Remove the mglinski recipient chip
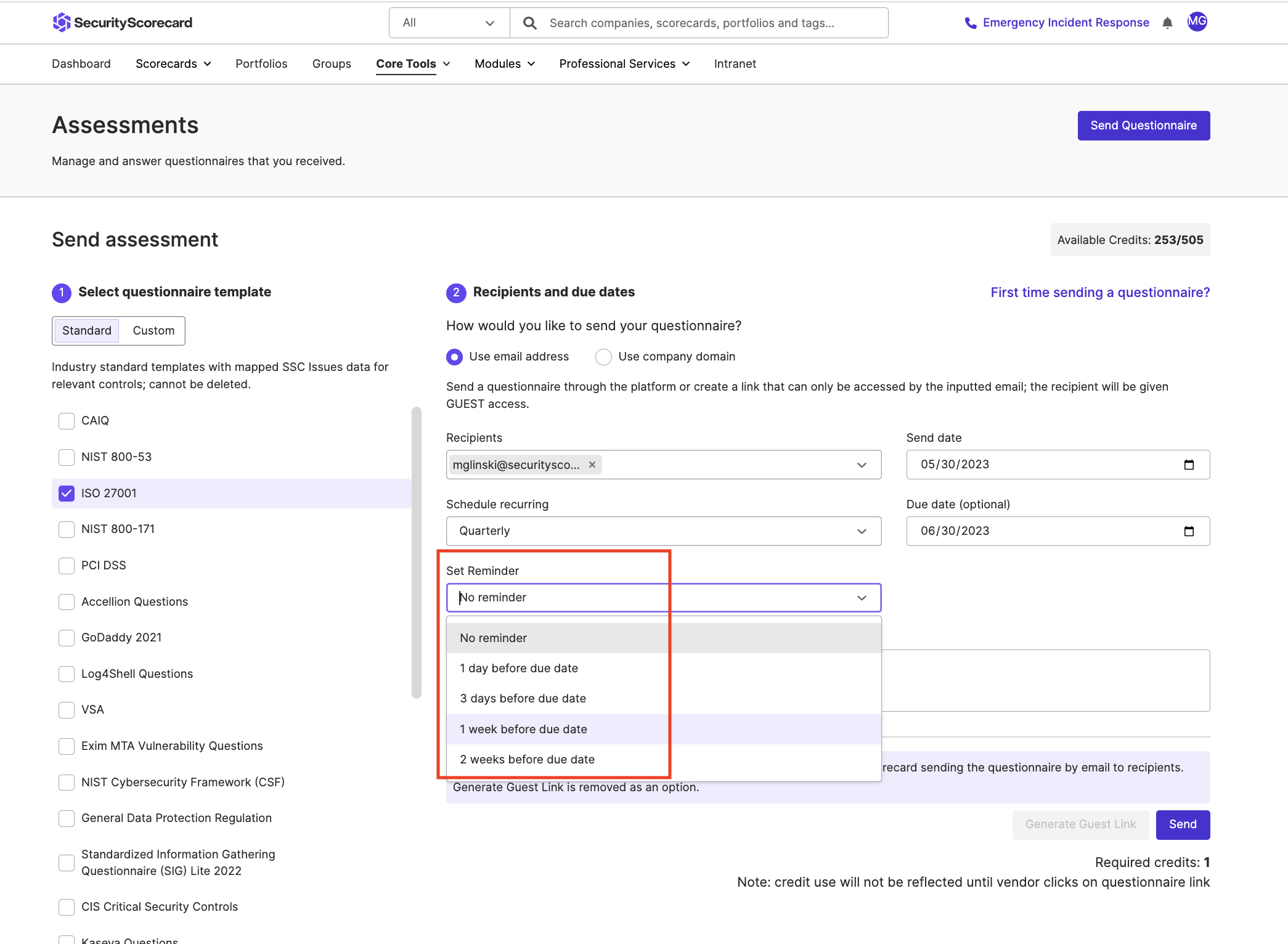The width and height of the screenshot is (1288, 944). click(x=592, y=465)
